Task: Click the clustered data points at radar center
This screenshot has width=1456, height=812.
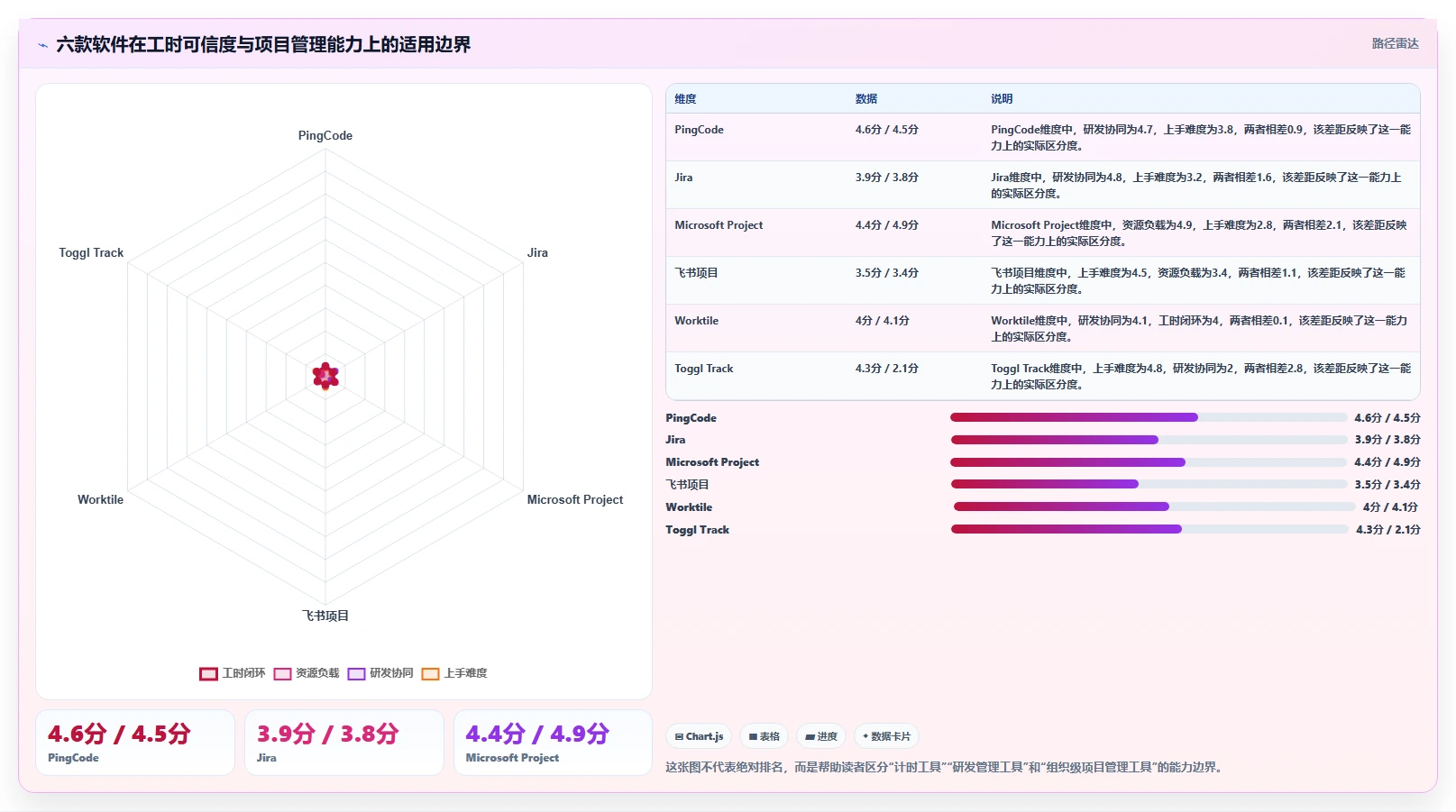Action: point(325,376)
